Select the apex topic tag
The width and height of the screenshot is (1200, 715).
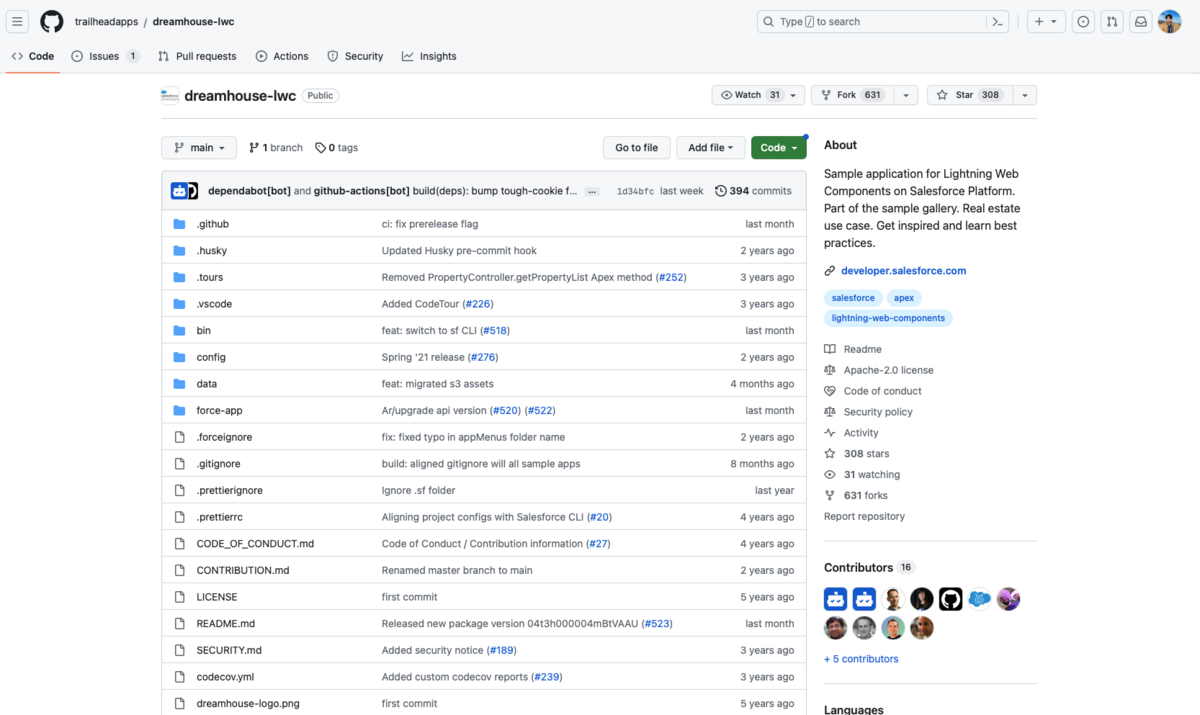click(904, 298)
